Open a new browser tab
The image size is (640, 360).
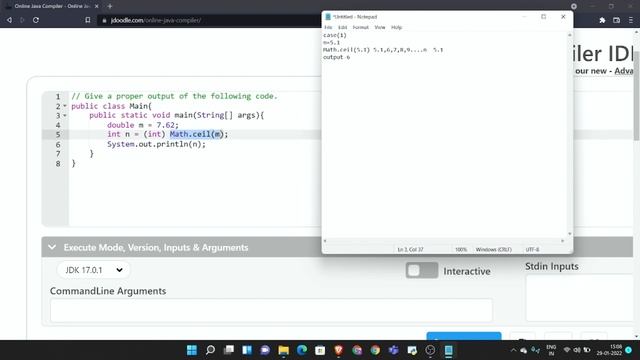pos(110,6)
